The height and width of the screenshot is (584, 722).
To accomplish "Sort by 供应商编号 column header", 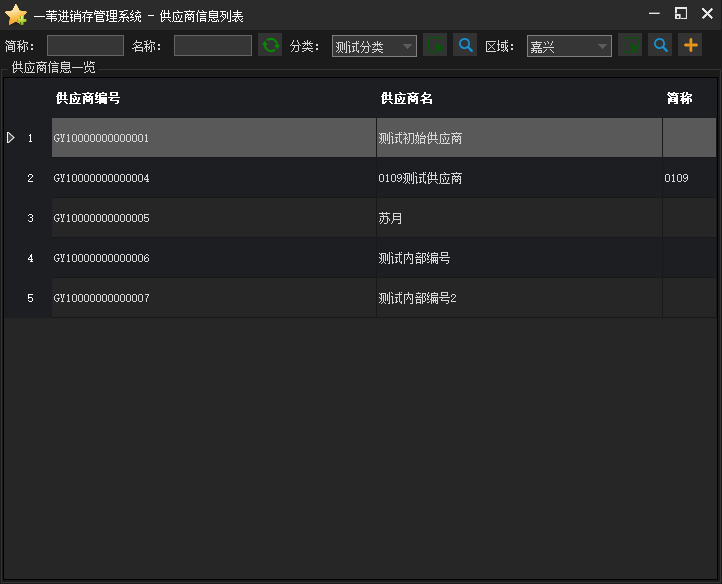I will [x=214, y=98].
